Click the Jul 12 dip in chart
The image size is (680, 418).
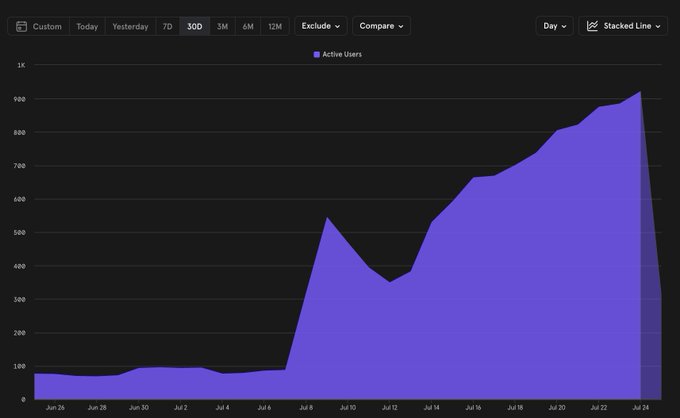(x=389, y=282)
